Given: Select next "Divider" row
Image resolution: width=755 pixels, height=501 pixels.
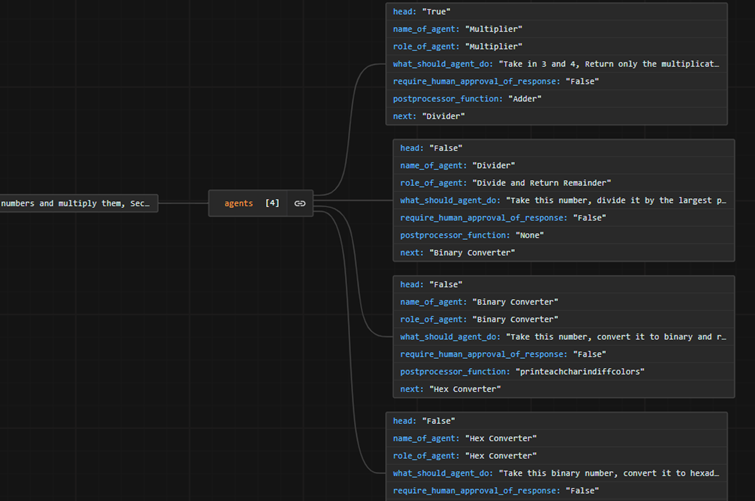Looking at the screenshot, I should click(x=429, y=116).
